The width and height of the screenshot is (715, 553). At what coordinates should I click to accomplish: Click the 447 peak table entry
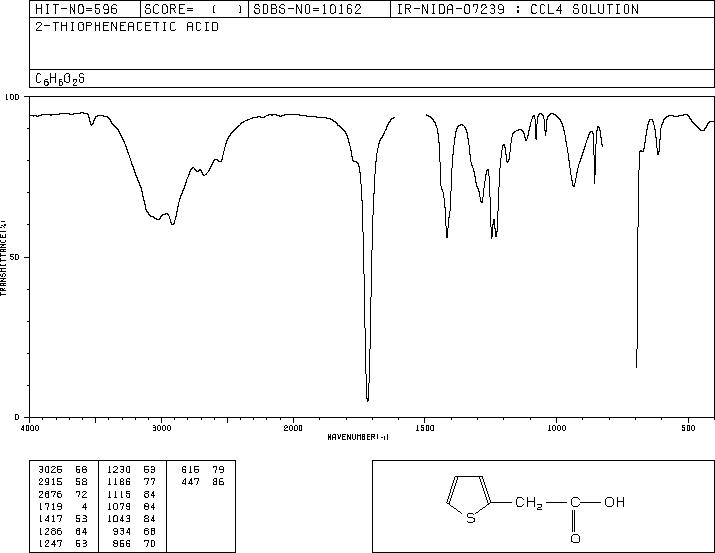(x=190, y=482)
